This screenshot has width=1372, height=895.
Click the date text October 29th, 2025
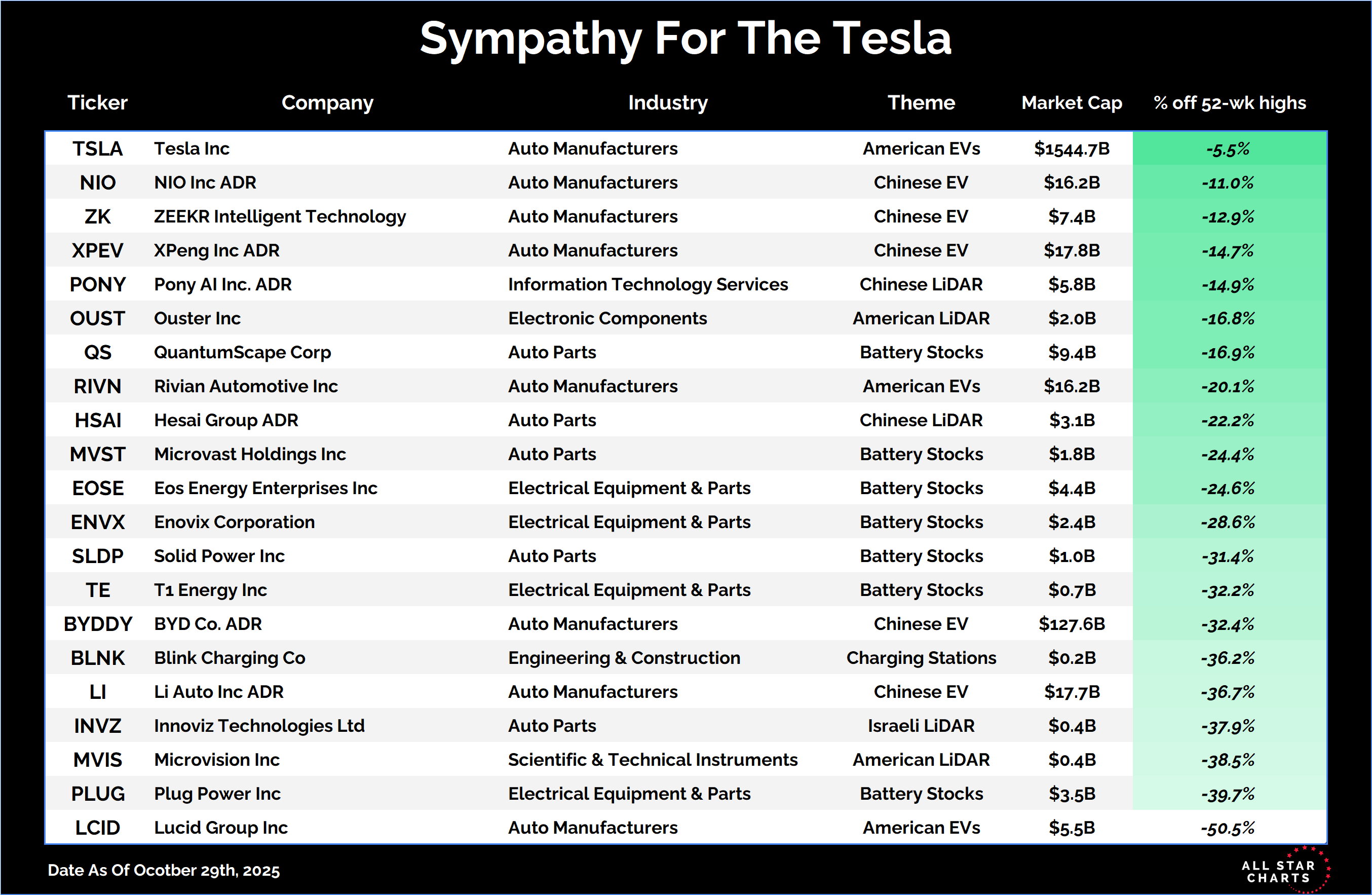pos(164,870)
